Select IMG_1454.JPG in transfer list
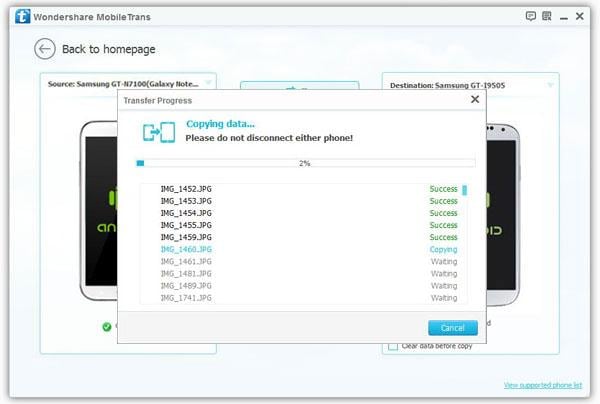The height and width of the screenshot is (404, 600). click(186, 213)
